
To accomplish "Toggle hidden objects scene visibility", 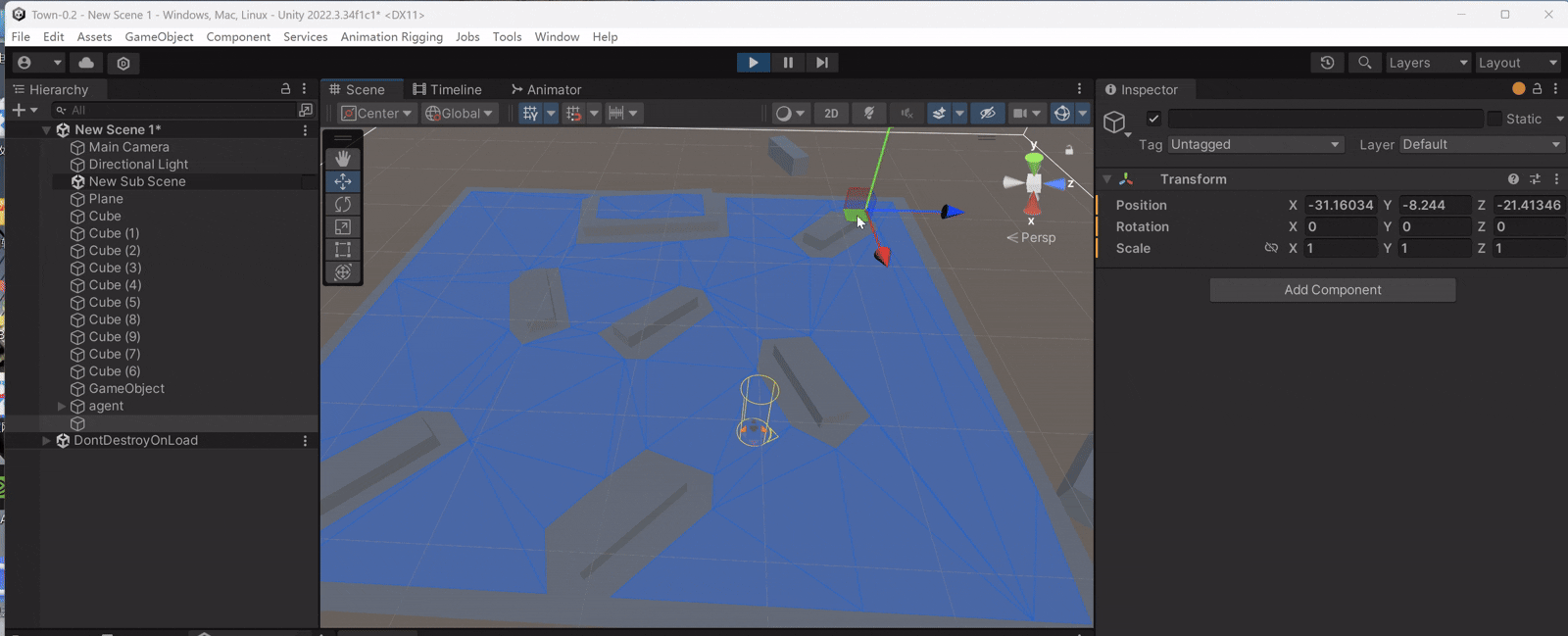I will (x=988, y=114).
